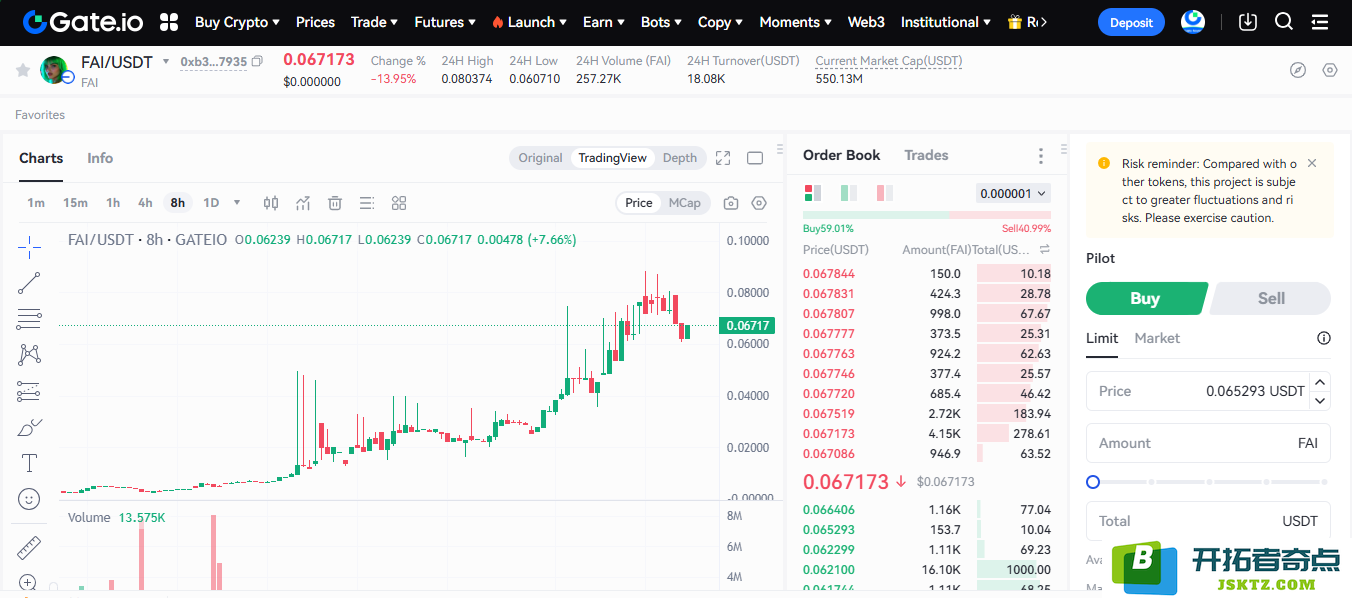Open the 0.000001 price precision dropdown

point(1013,193)
